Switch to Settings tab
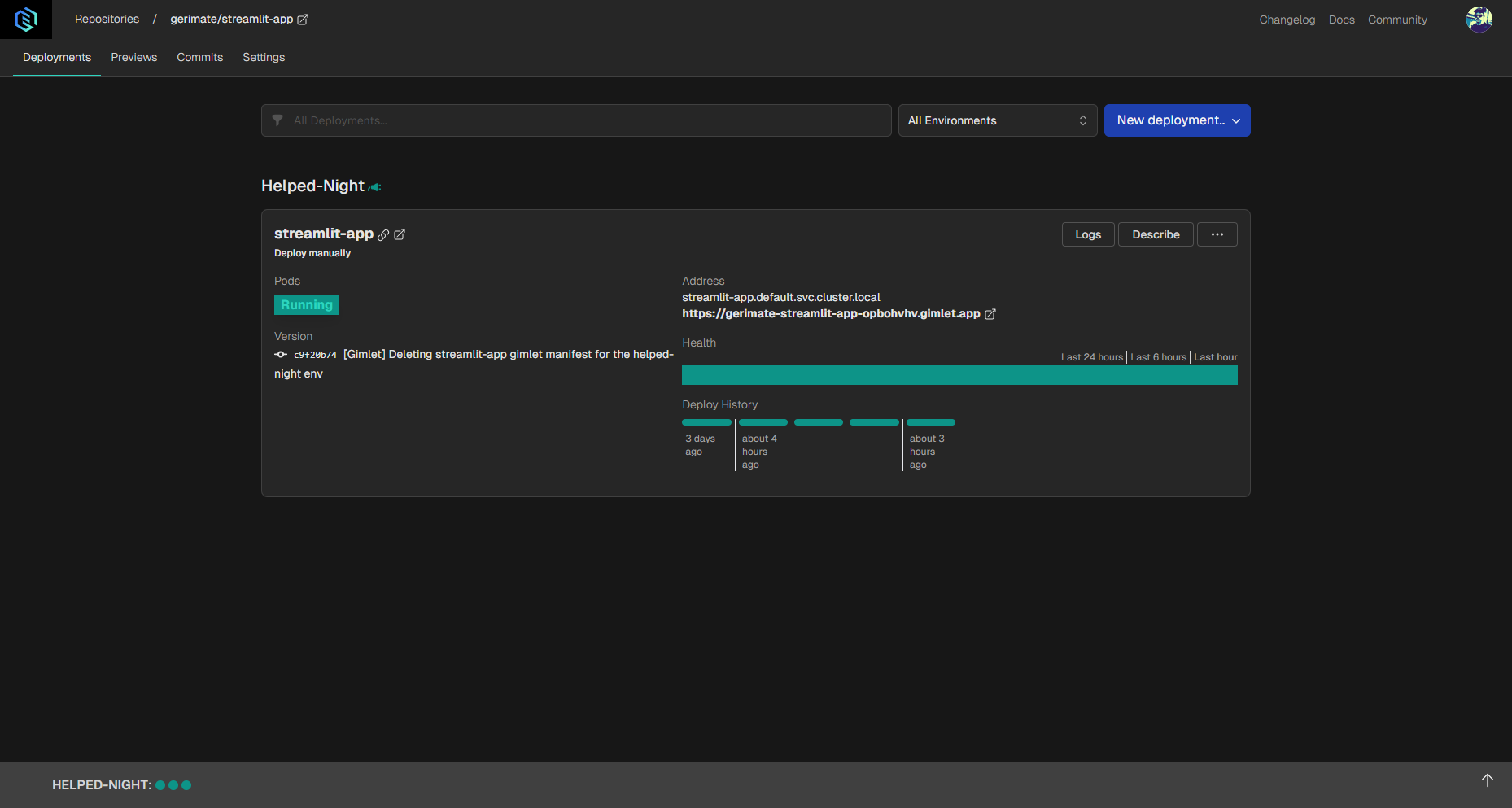The width and height of the screenshot is (1512, 808). pyautogui.click(x=264, y=57)
